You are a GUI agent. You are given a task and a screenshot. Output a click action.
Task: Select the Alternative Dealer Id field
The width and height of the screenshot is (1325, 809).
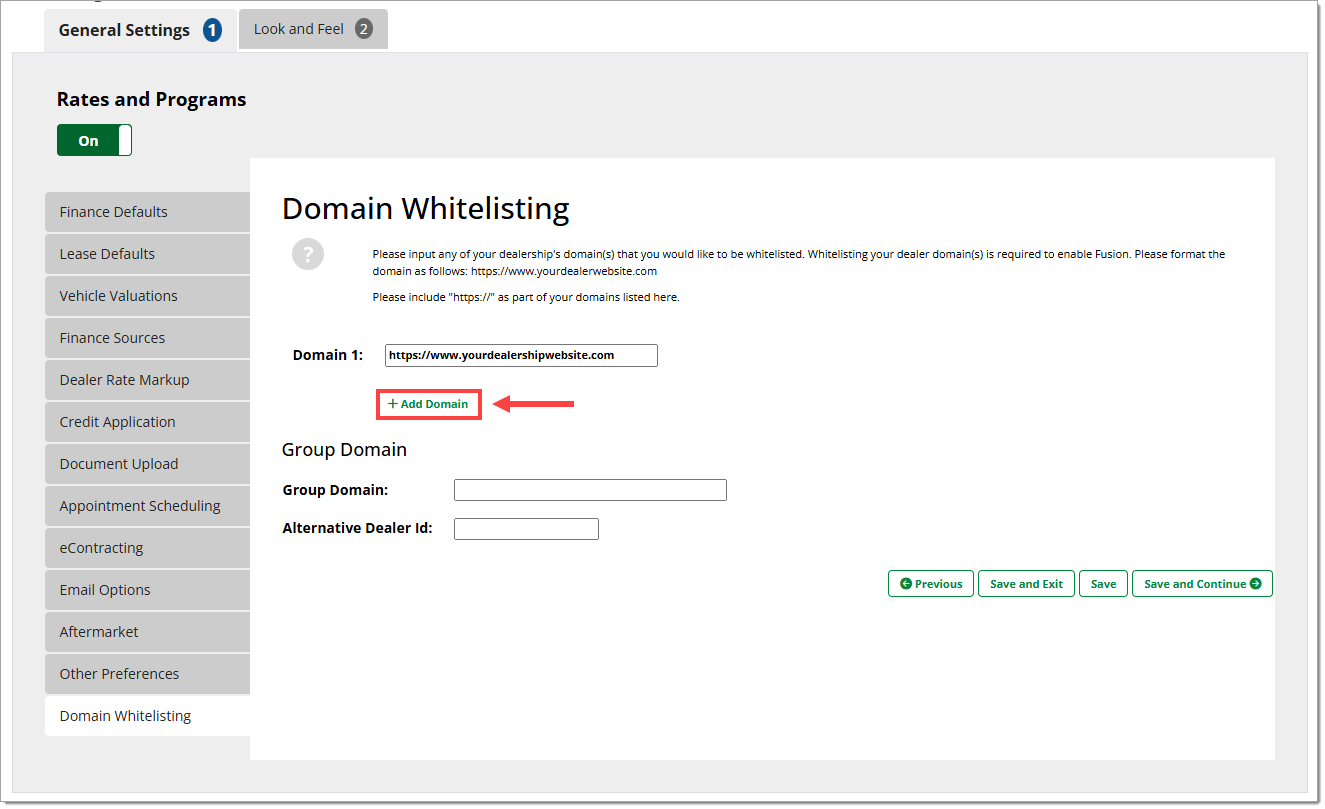coord(526,529)
